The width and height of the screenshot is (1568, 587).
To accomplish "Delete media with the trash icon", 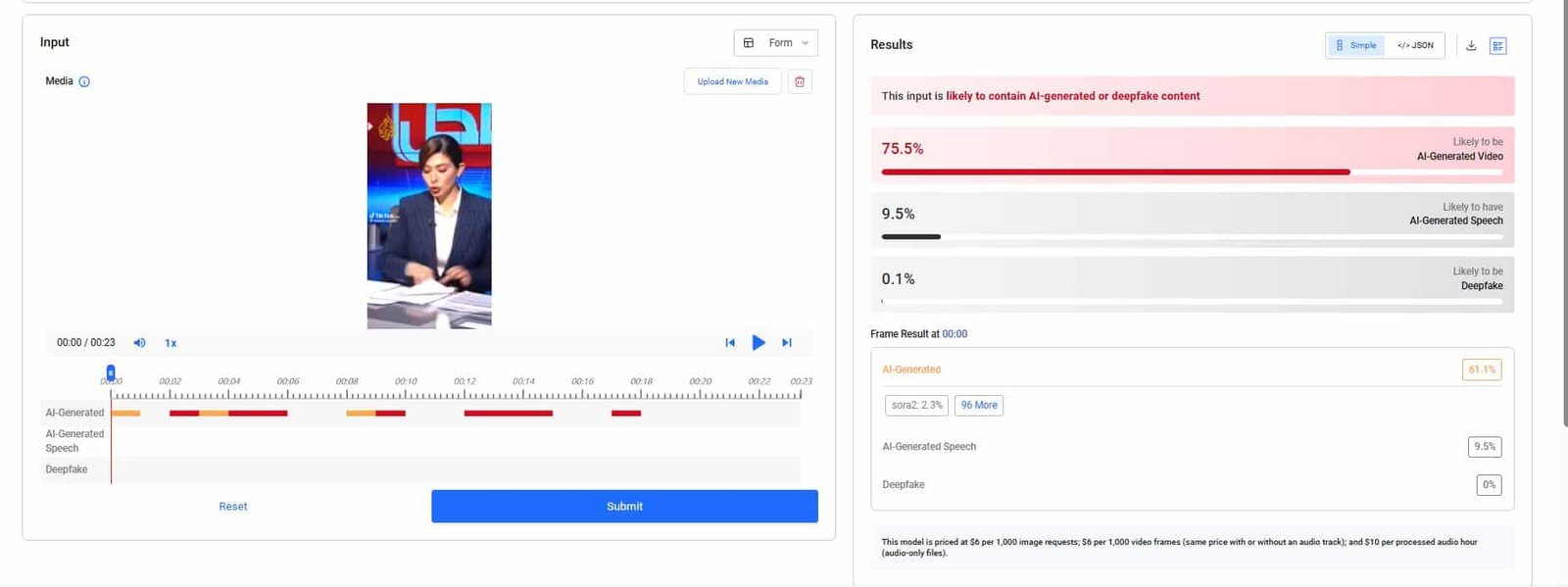I will [800, 81].
